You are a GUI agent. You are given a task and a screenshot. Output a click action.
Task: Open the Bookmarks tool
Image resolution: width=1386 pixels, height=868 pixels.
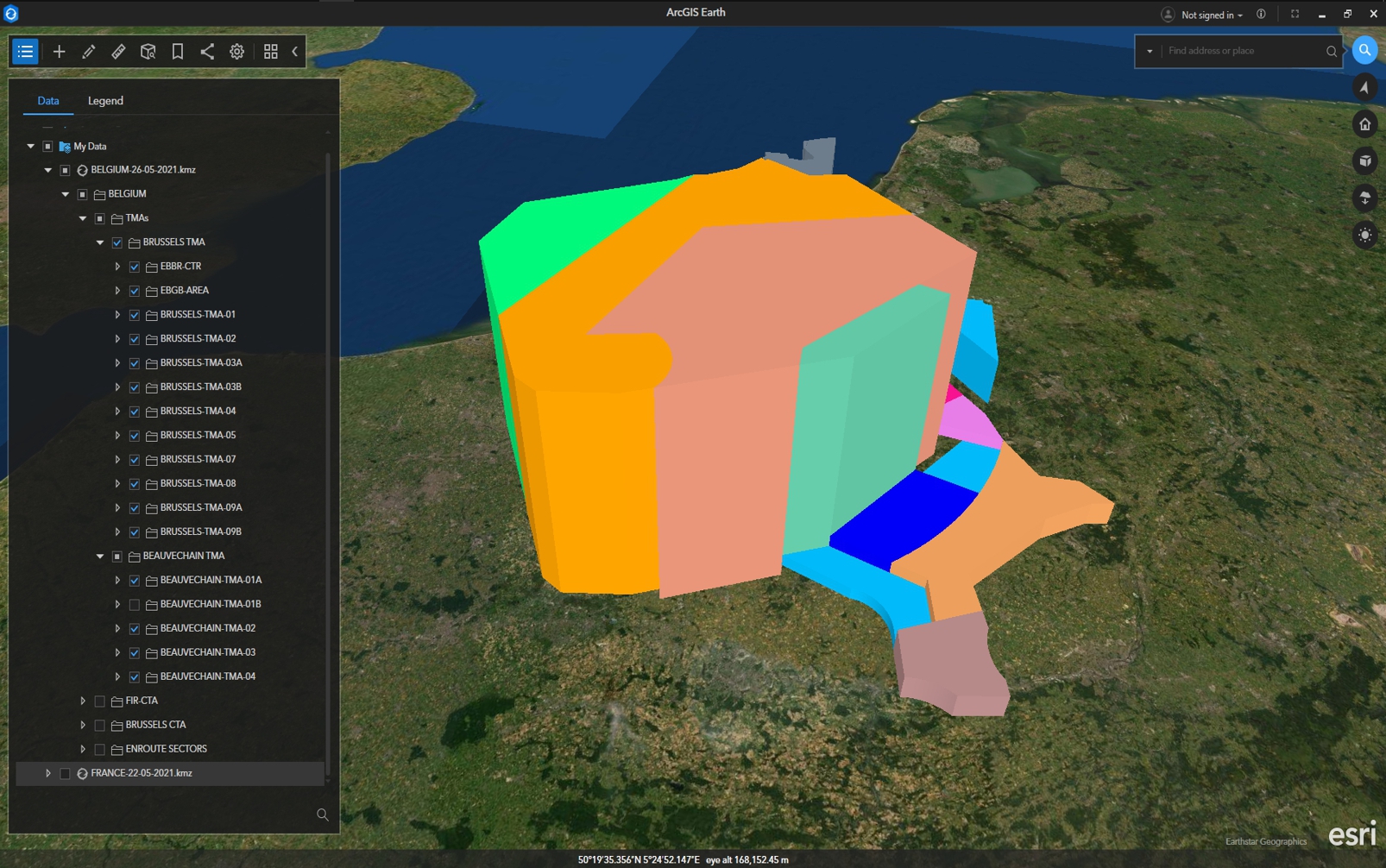pyautogui.click(x=178, y=52)
